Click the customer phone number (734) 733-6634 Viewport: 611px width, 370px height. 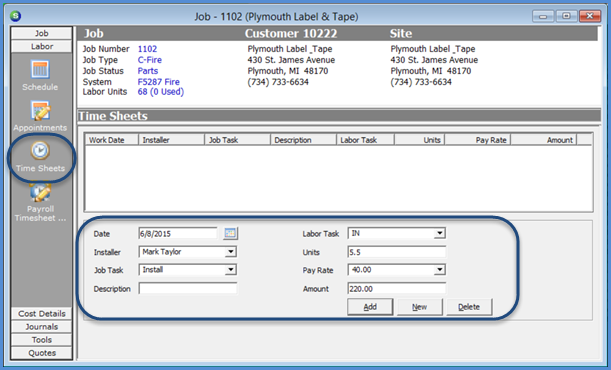278,82
